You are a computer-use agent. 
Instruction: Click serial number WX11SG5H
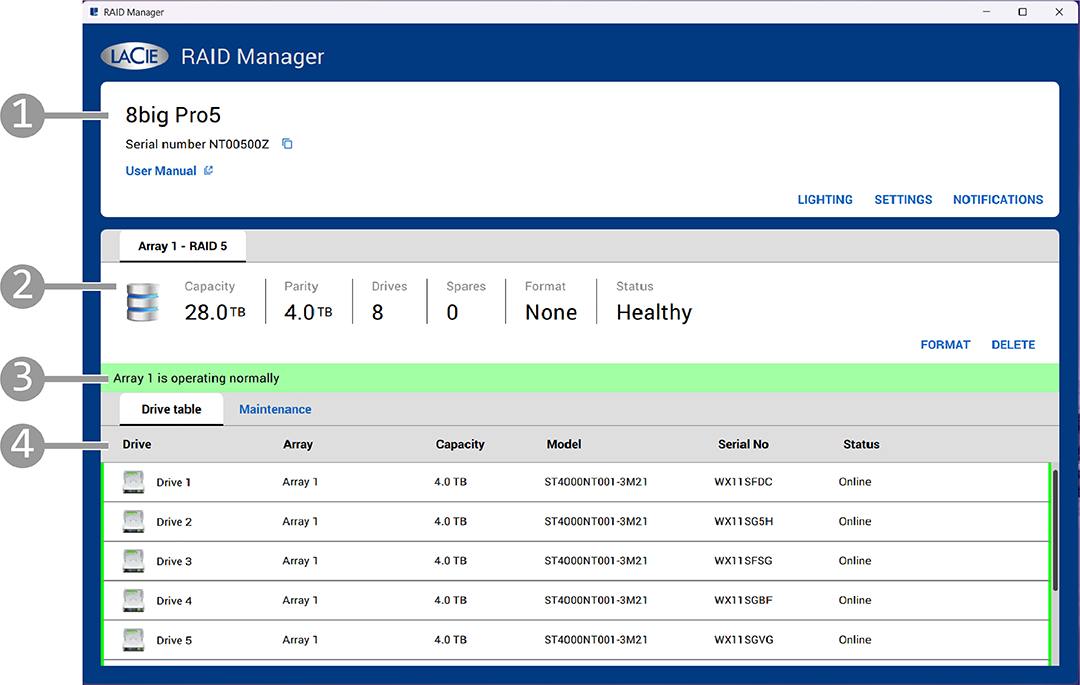click(x=744, y=521)
